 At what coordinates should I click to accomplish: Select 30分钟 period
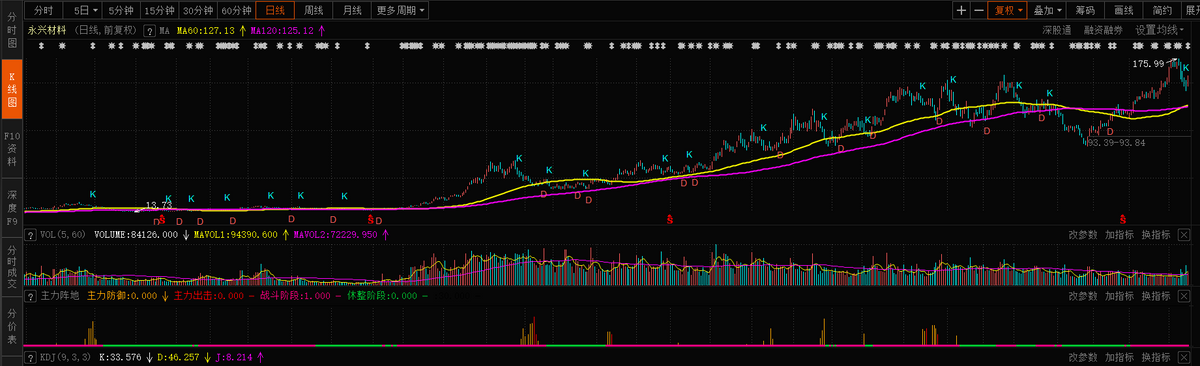pos(198,10)
